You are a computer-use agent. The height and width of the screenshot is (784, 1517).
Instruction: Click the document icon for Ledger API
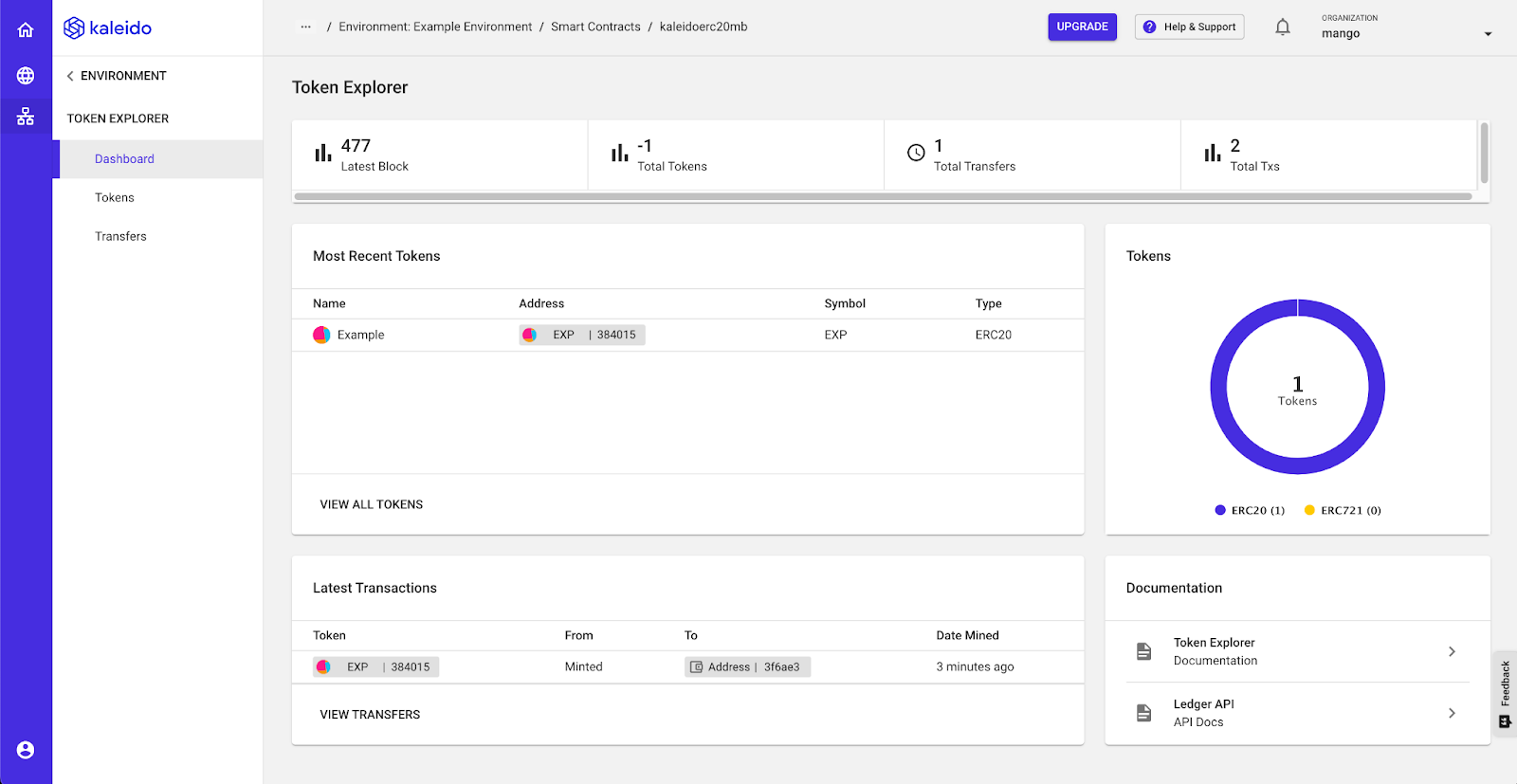point(1144,713)
